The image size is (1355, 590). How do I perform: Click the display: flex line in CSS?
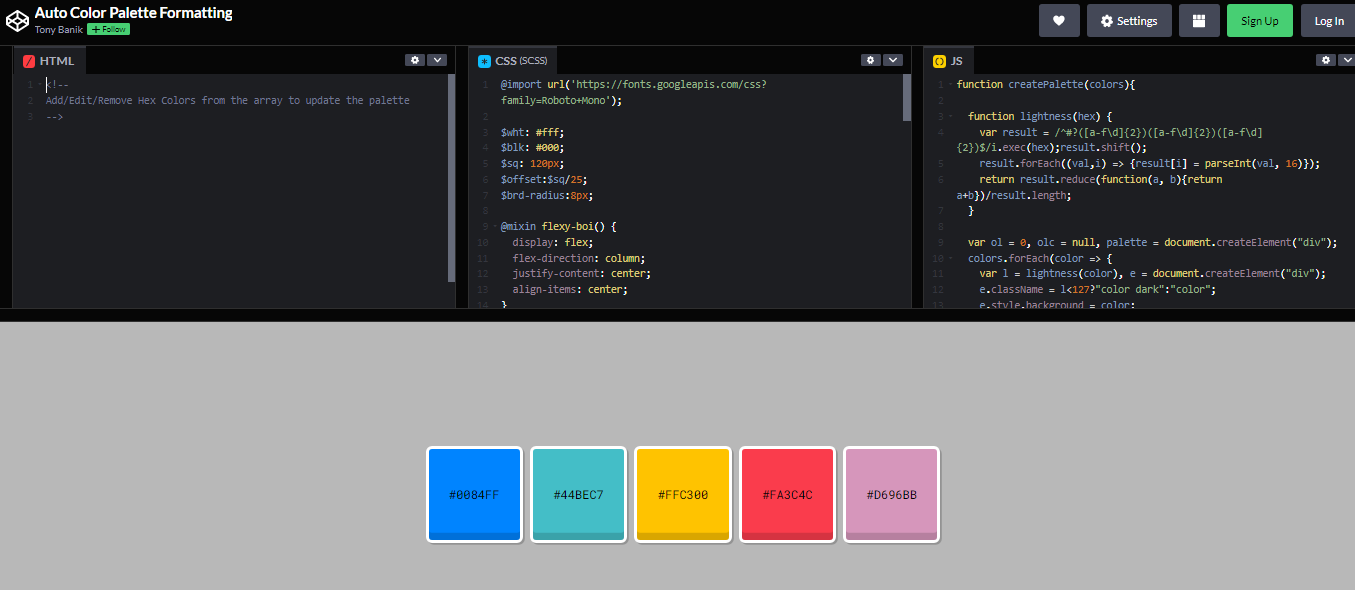552,242
